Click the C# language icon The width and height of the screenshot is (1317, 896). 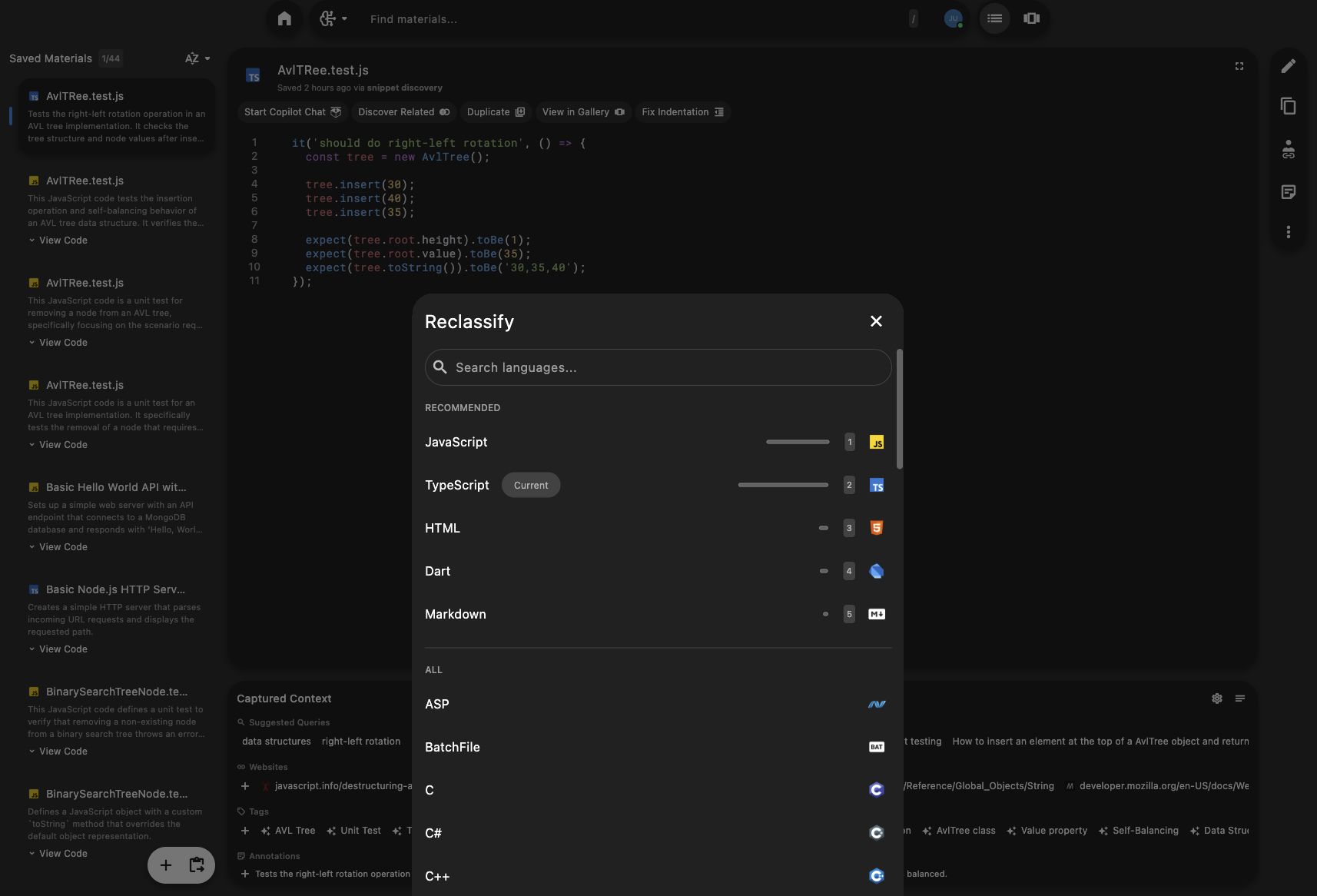(x=876, y=833)
